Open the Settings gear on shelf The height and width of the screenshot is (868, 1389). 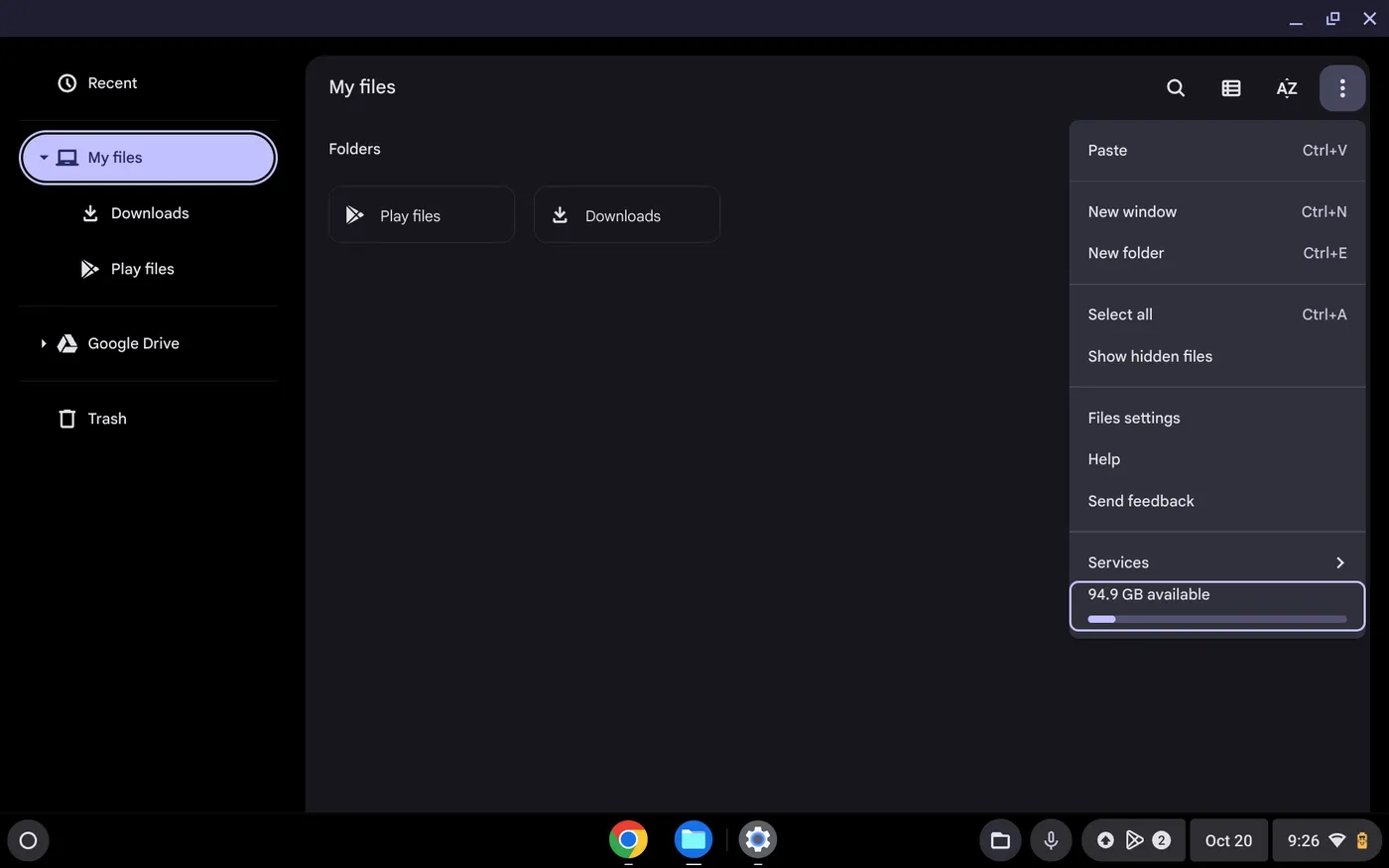758,840
